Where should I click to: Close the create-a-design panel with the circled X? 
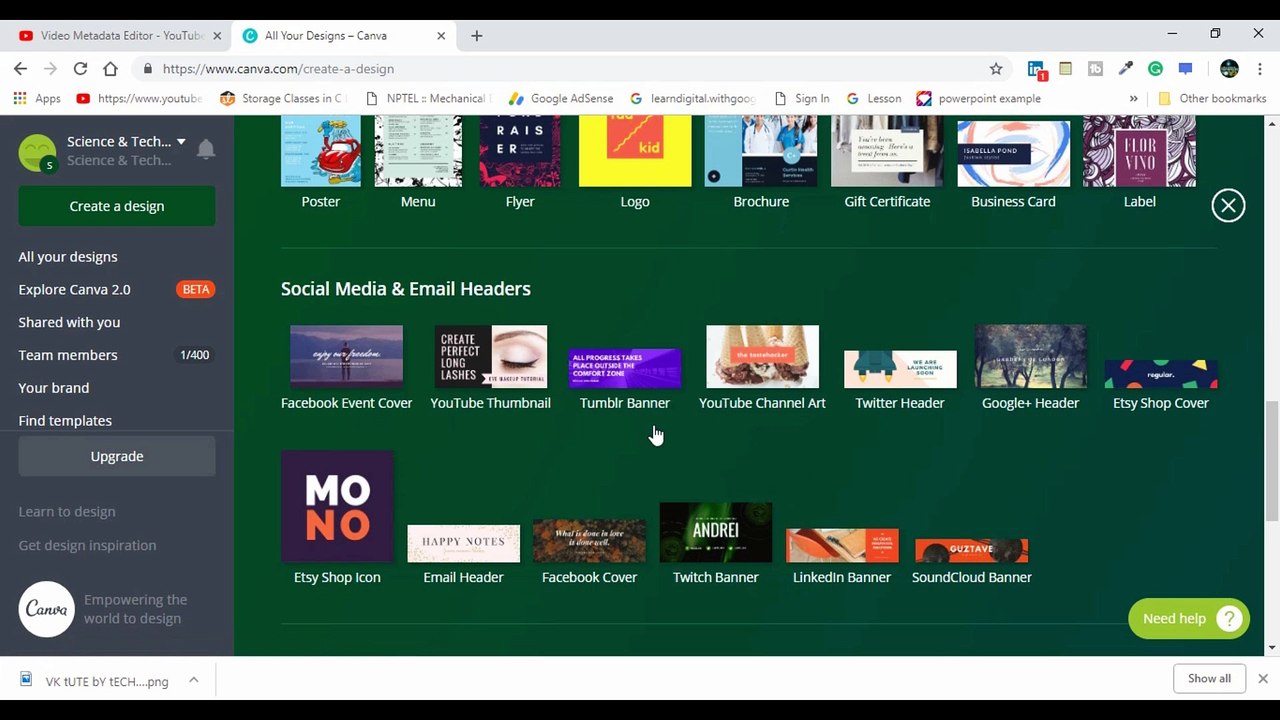coord(1228,206)
